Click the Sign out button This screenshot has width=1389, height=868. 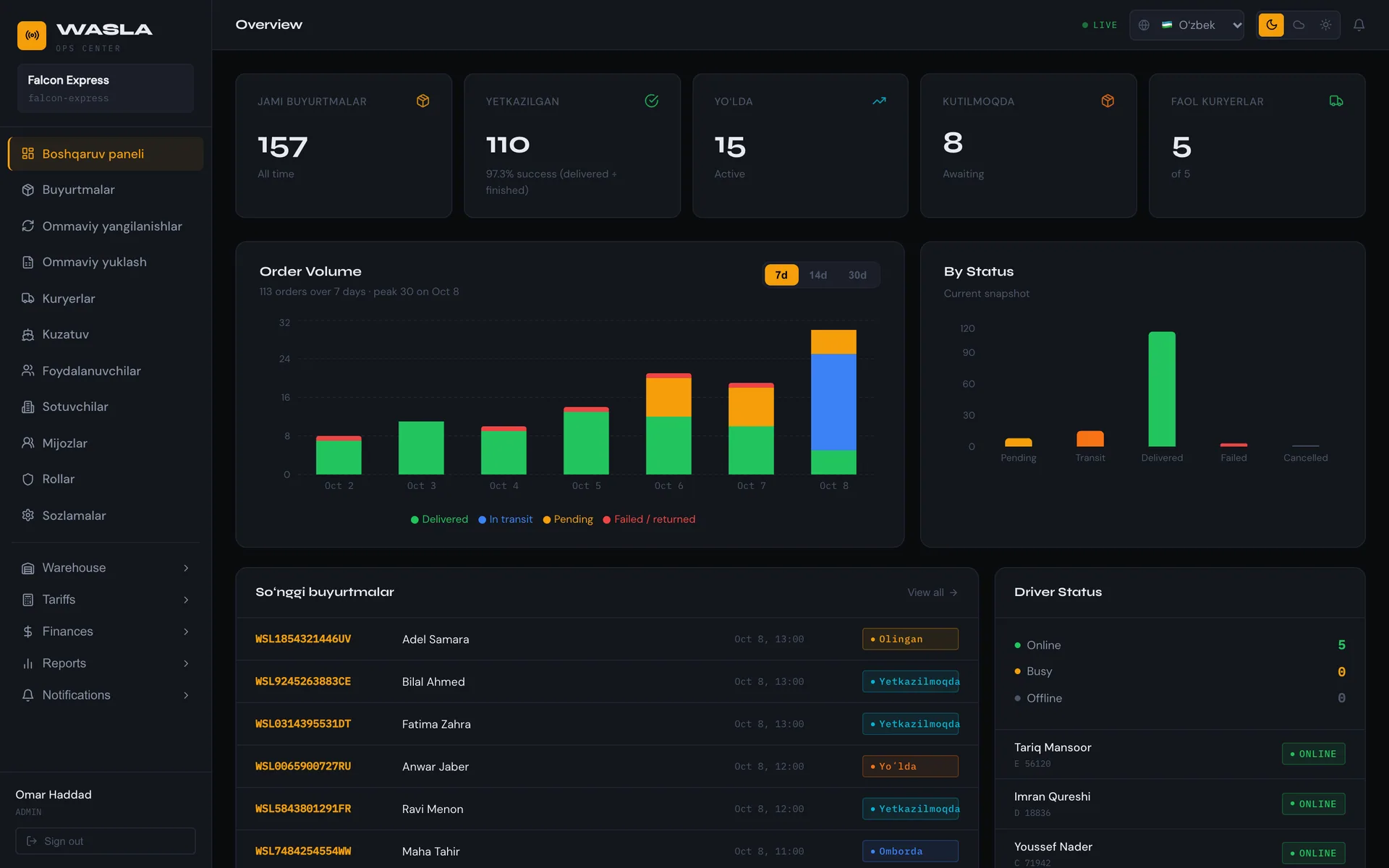click(x=106, y=841)
